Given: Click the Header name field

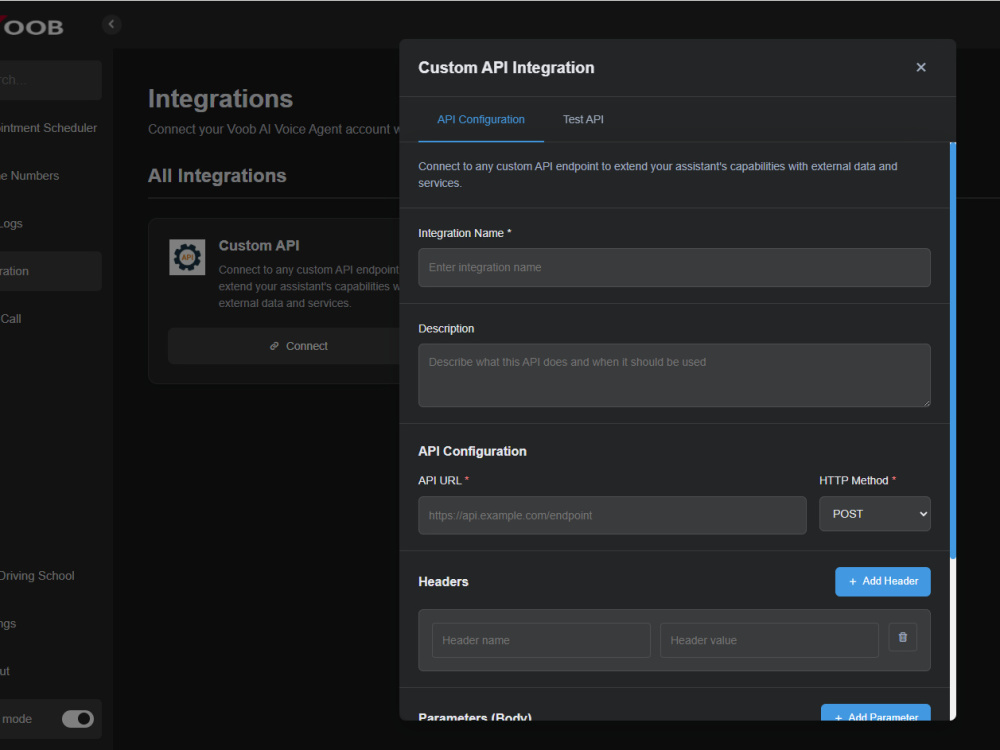Looking at the screenshot, I should coord(541,640).
